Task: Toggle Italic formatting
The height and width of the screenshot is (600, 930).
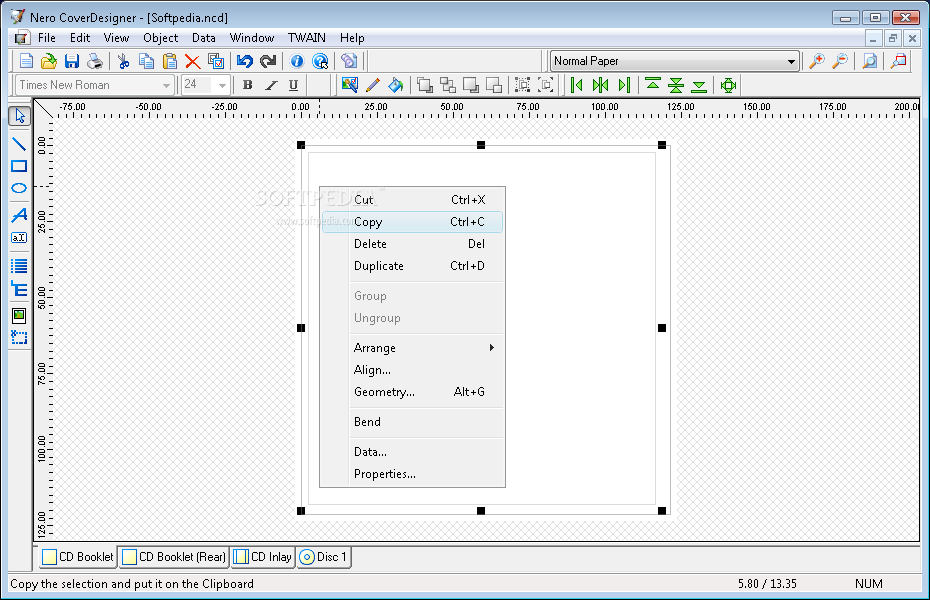Action: [271, 85]
